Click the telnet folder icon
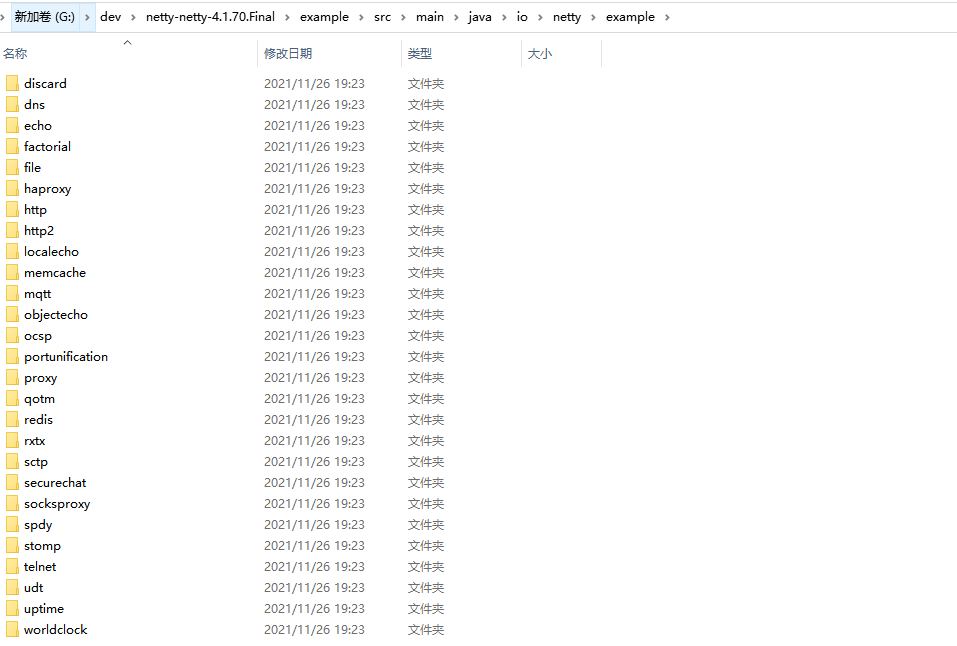957x646 pixels. click(12, 567)
